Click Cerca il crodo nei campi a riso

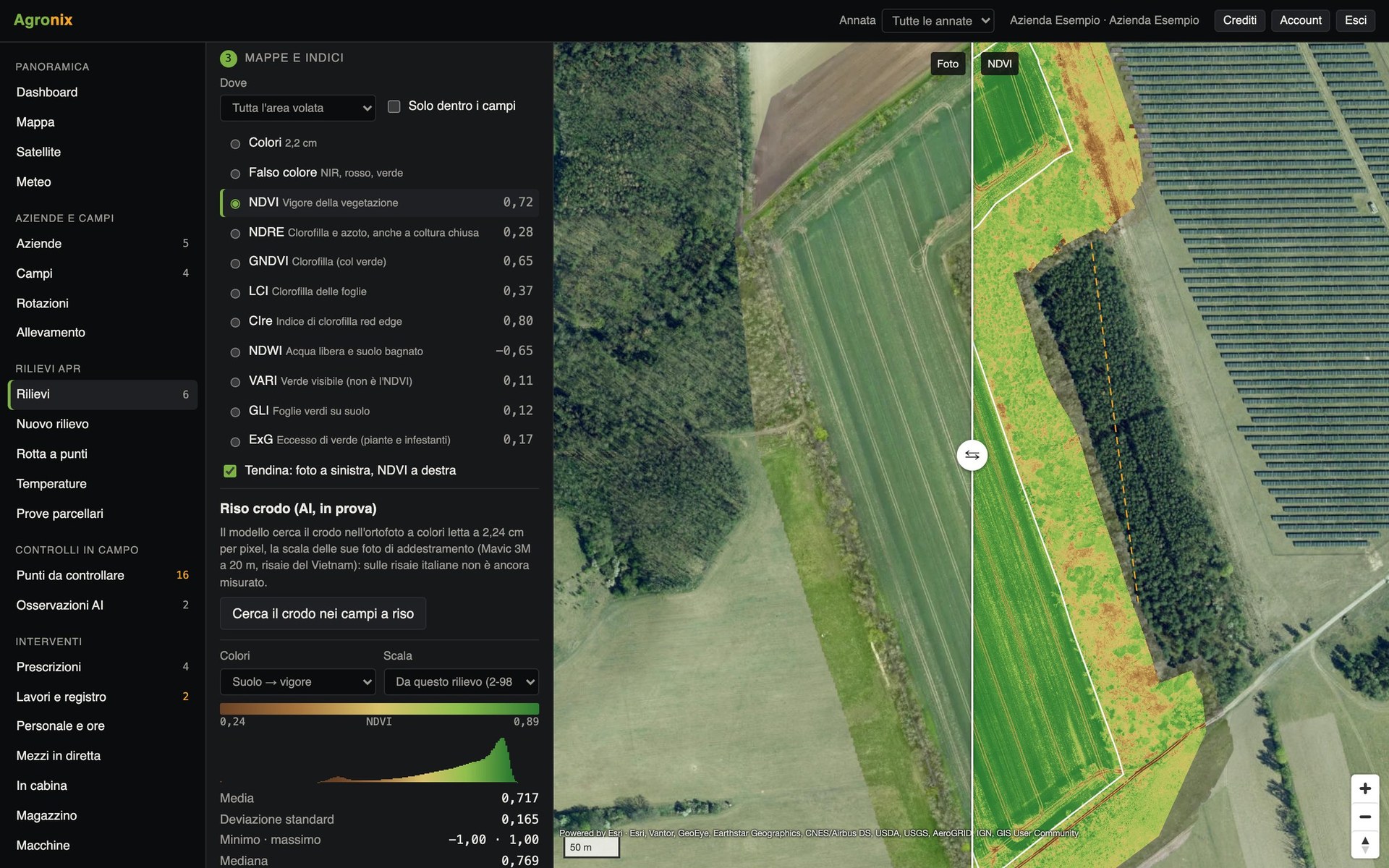coord(323,613)
